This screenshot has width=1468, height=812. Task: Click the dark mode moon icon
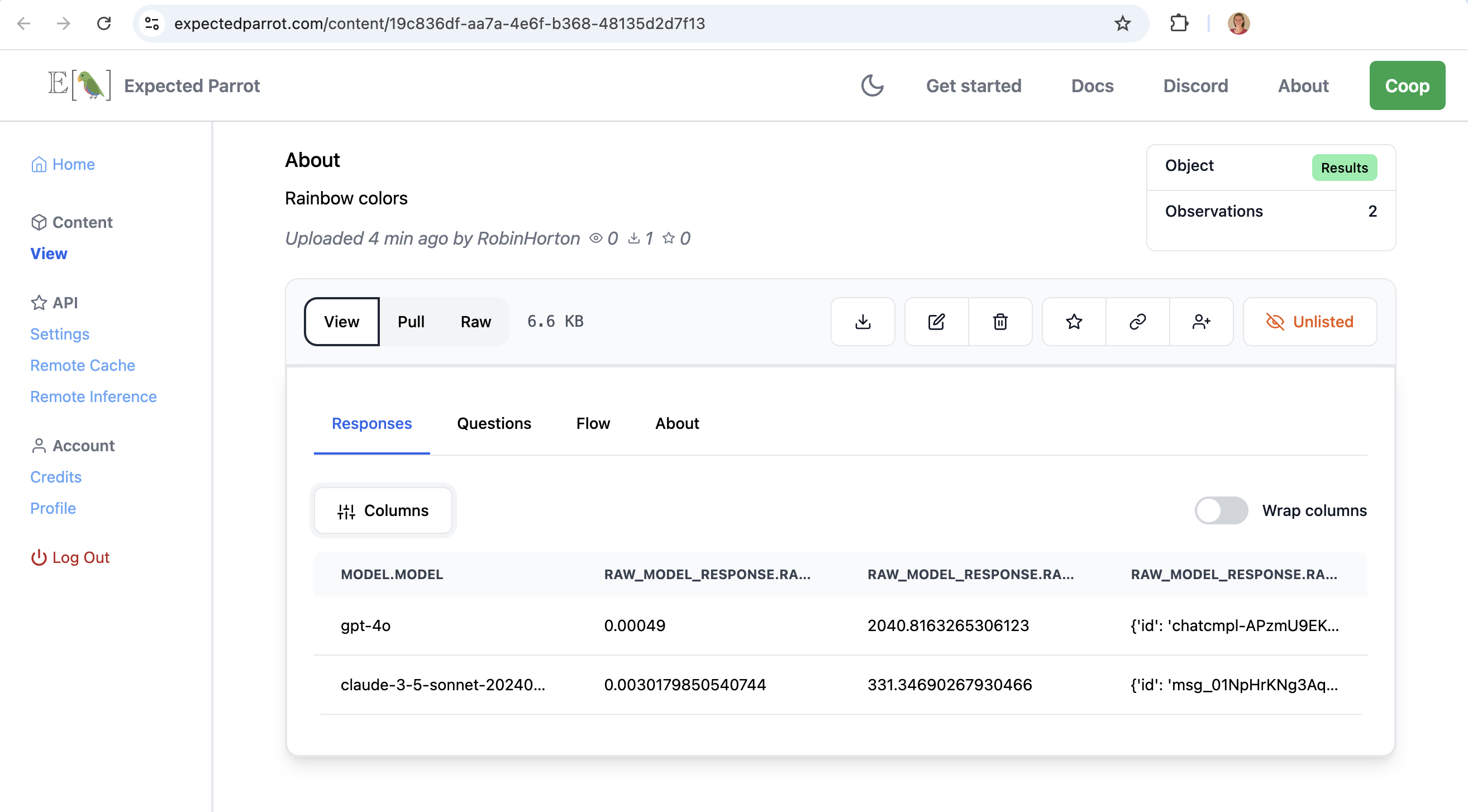[871, 85]
